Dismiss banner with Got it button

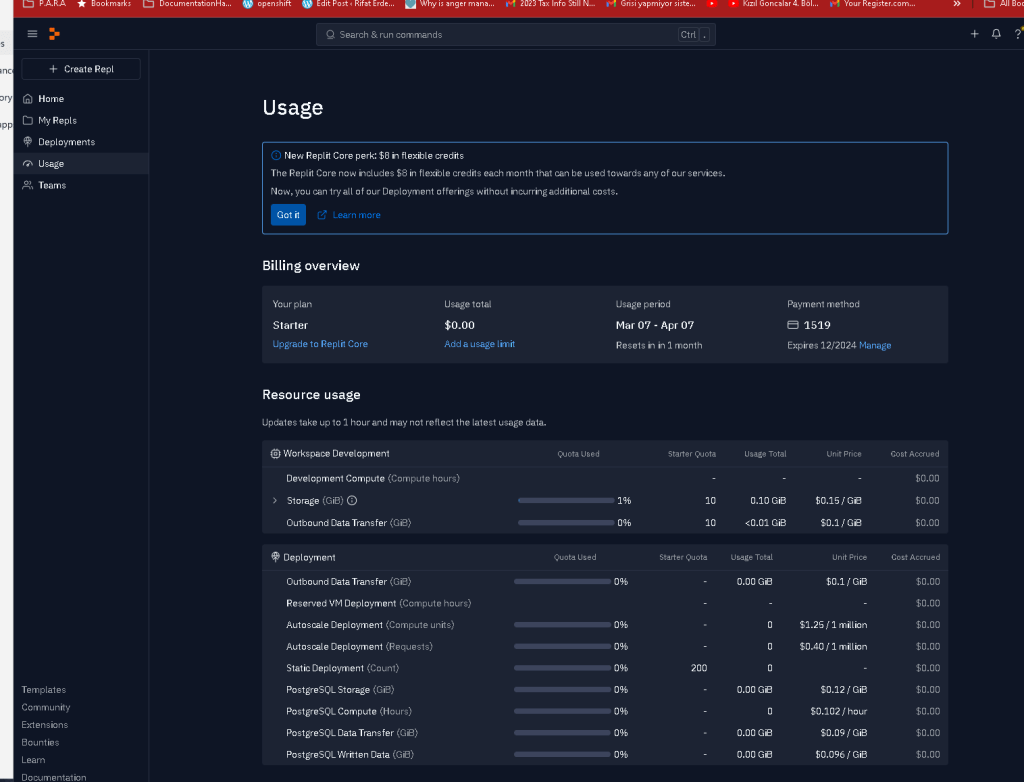[x=288, y=215]
